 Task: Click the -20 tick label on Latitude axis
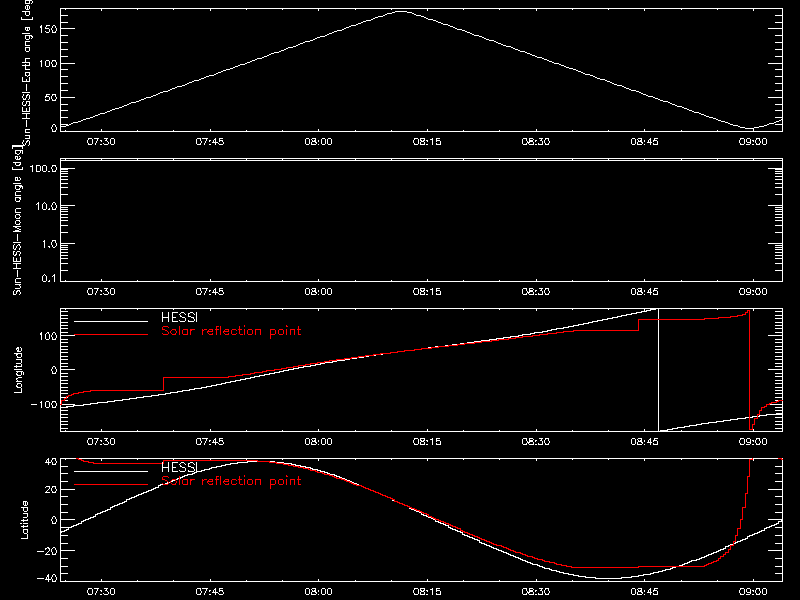click(47, 551)
